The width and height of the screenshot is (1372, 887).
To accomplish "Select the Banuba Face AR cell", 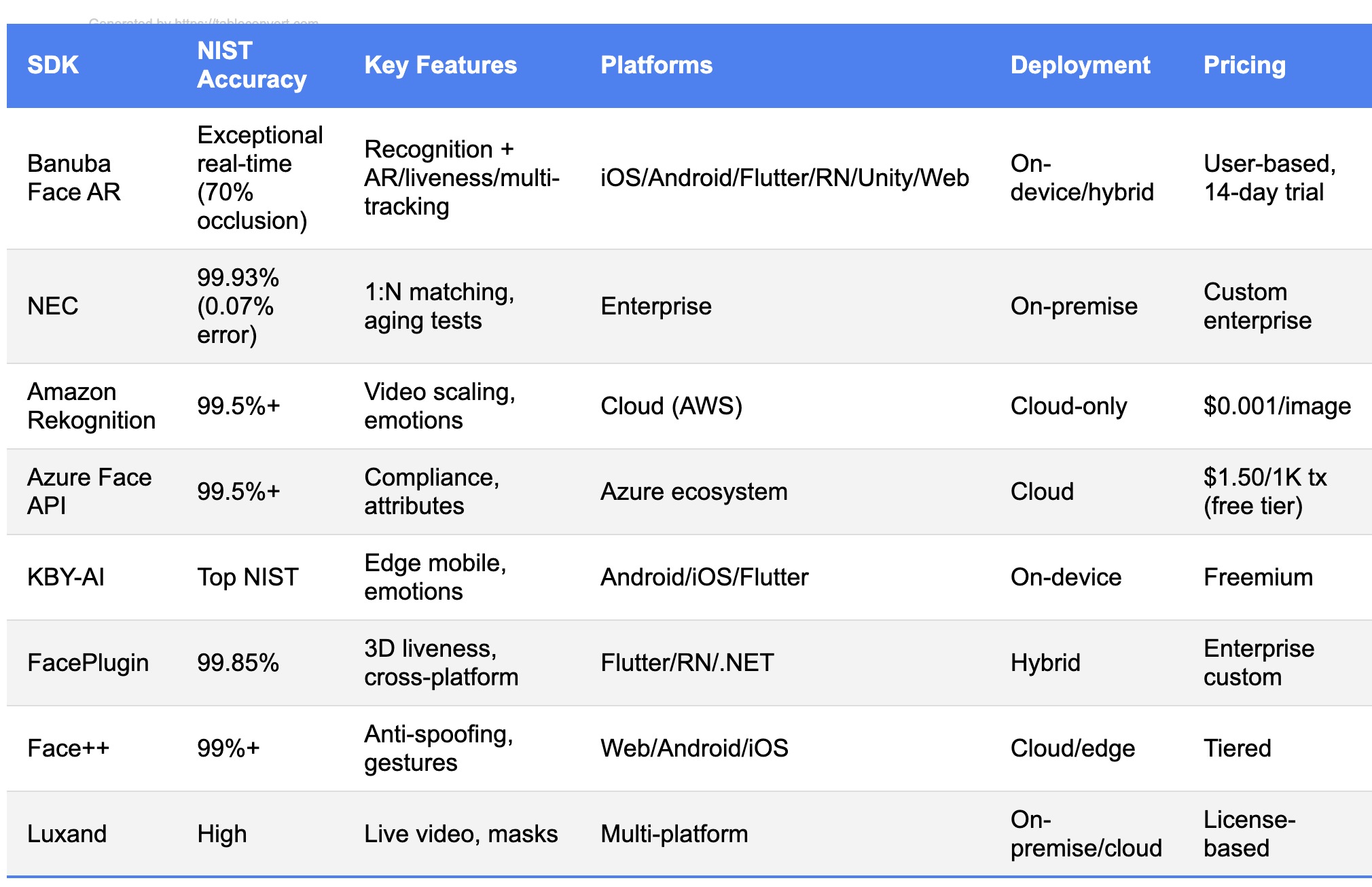I will (x=73, y=178).
